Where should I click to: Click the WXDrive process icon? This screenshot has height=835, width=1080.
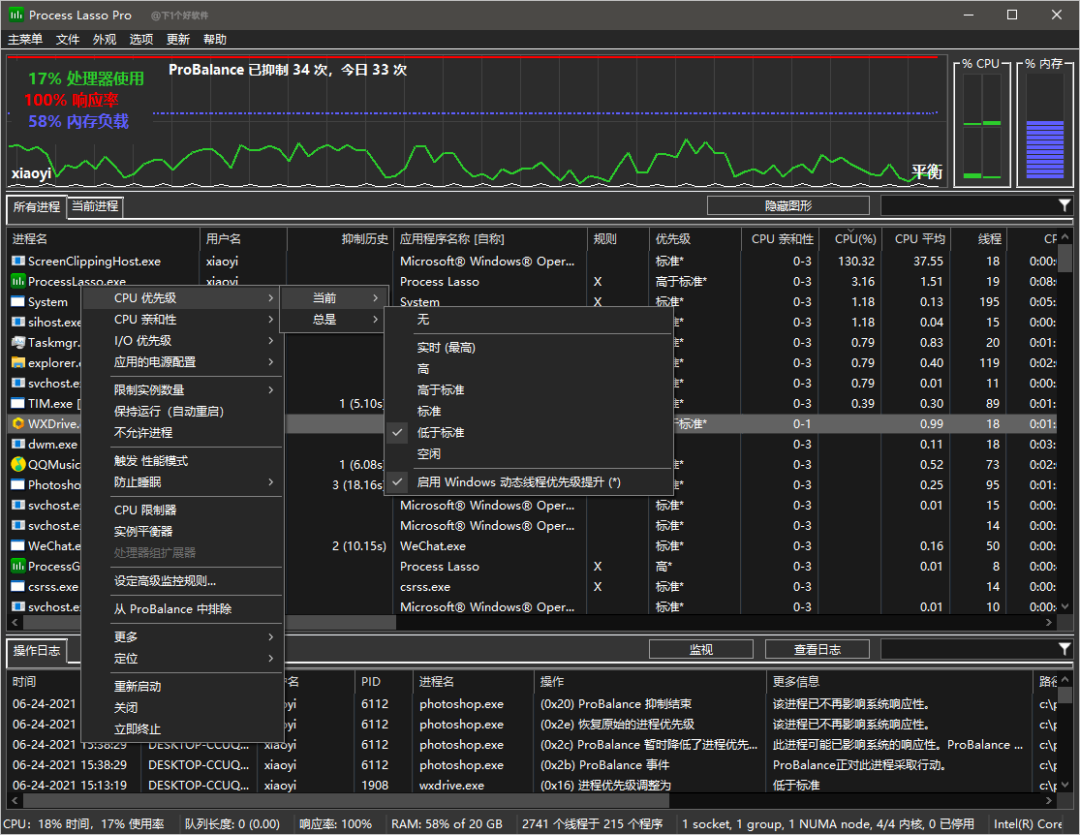pos(18,424)
